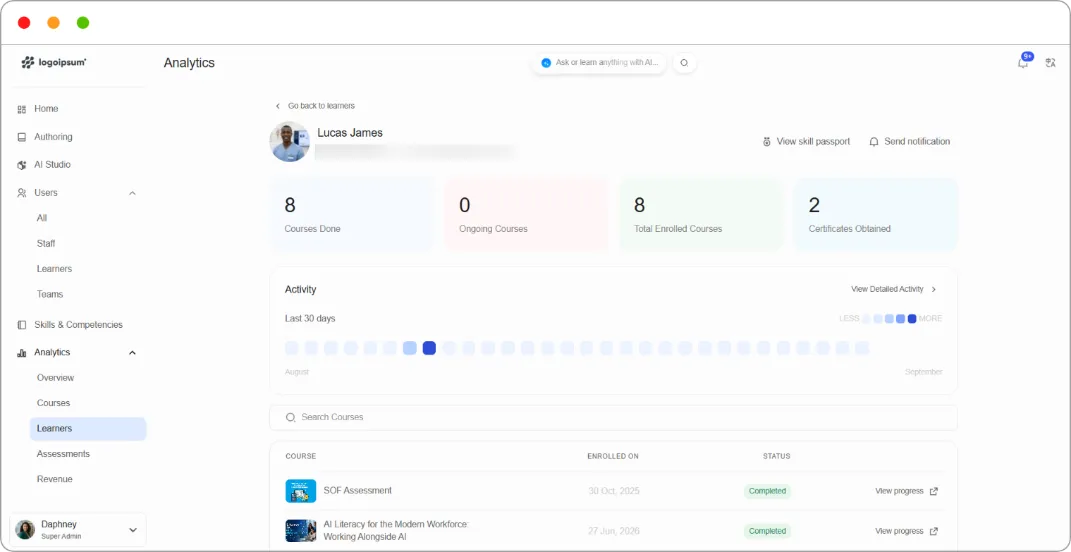Open Analytics Courses
Screen dimensions: 1071x552
click(53, 403)
